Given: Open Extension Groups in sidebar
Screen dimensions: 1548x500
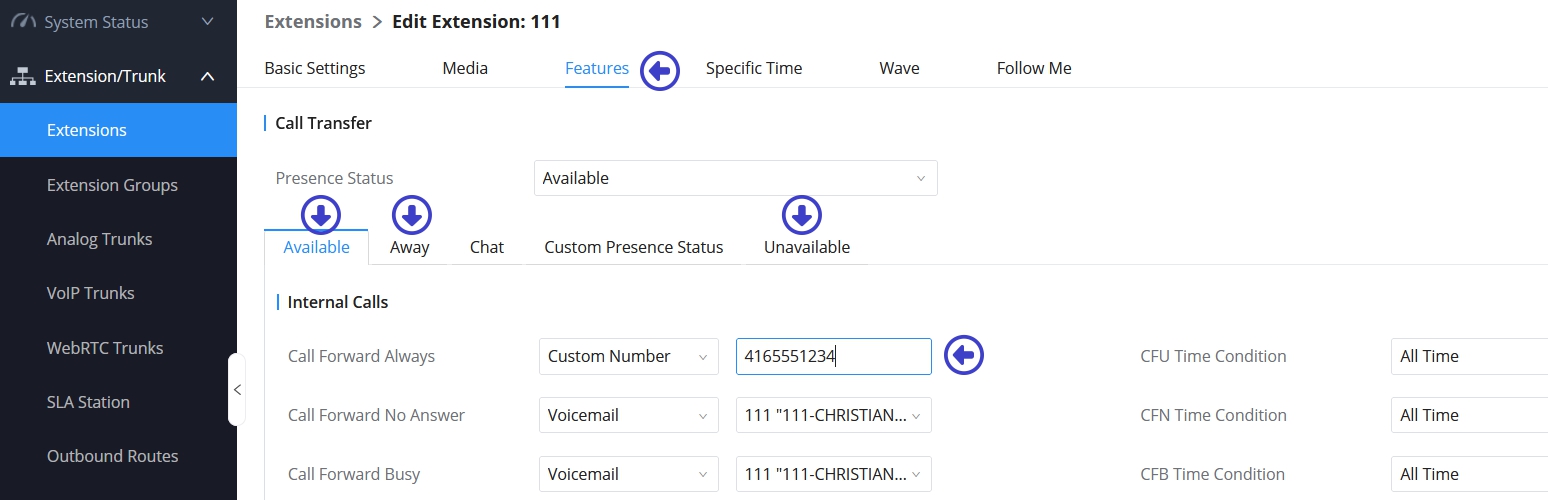Looking at the screenshot, I should point(112,185).
